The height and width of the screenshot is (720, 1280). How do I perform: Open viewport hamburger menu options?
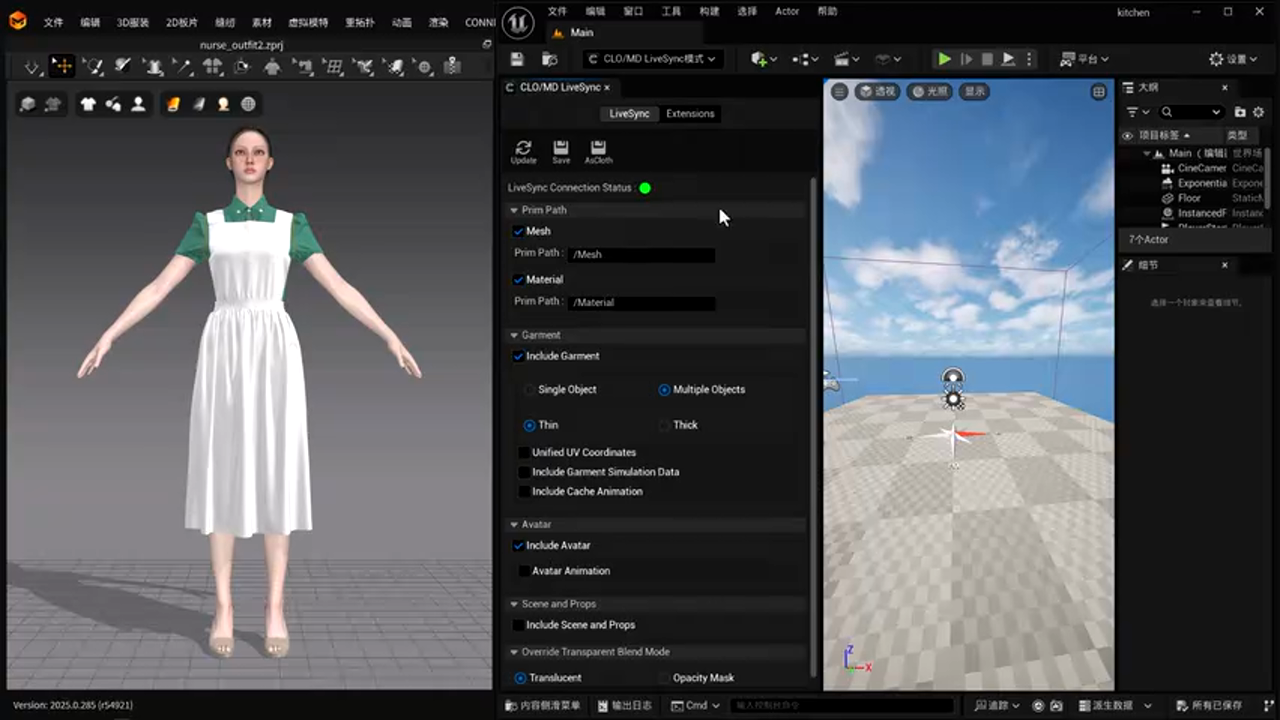[839, 91]
